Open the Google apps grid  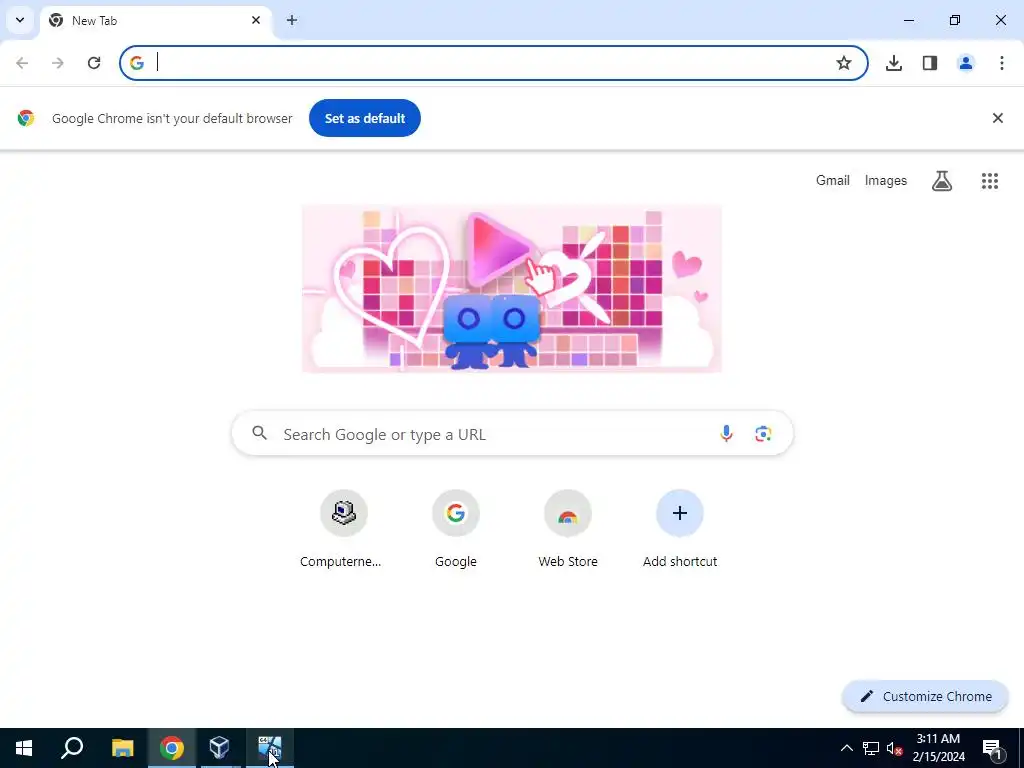(990, 181)
